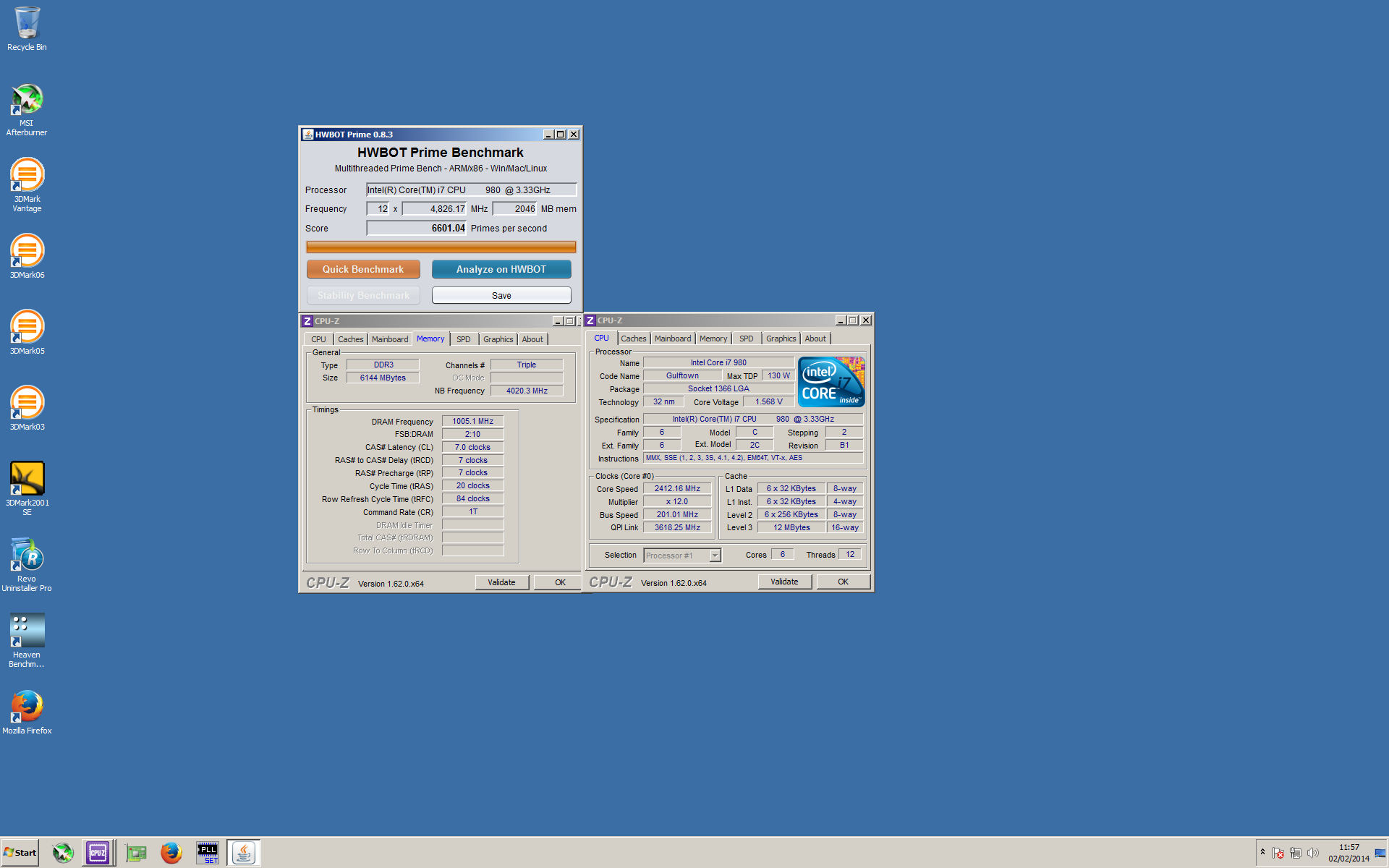Screen dimensions: 1389x868
Task: Open Mainboard tab in processor CPU-Z window
Action: (x=673, y=339)
